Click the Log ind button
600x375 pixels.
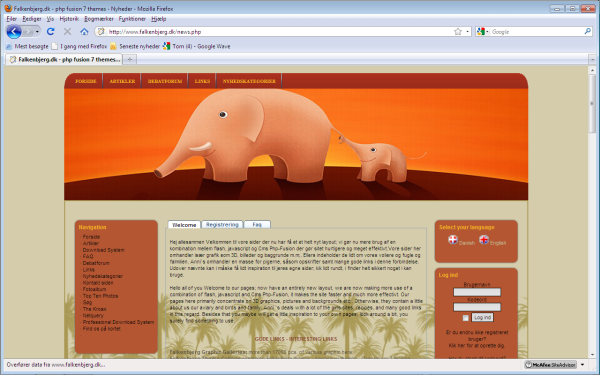point(482,317)
